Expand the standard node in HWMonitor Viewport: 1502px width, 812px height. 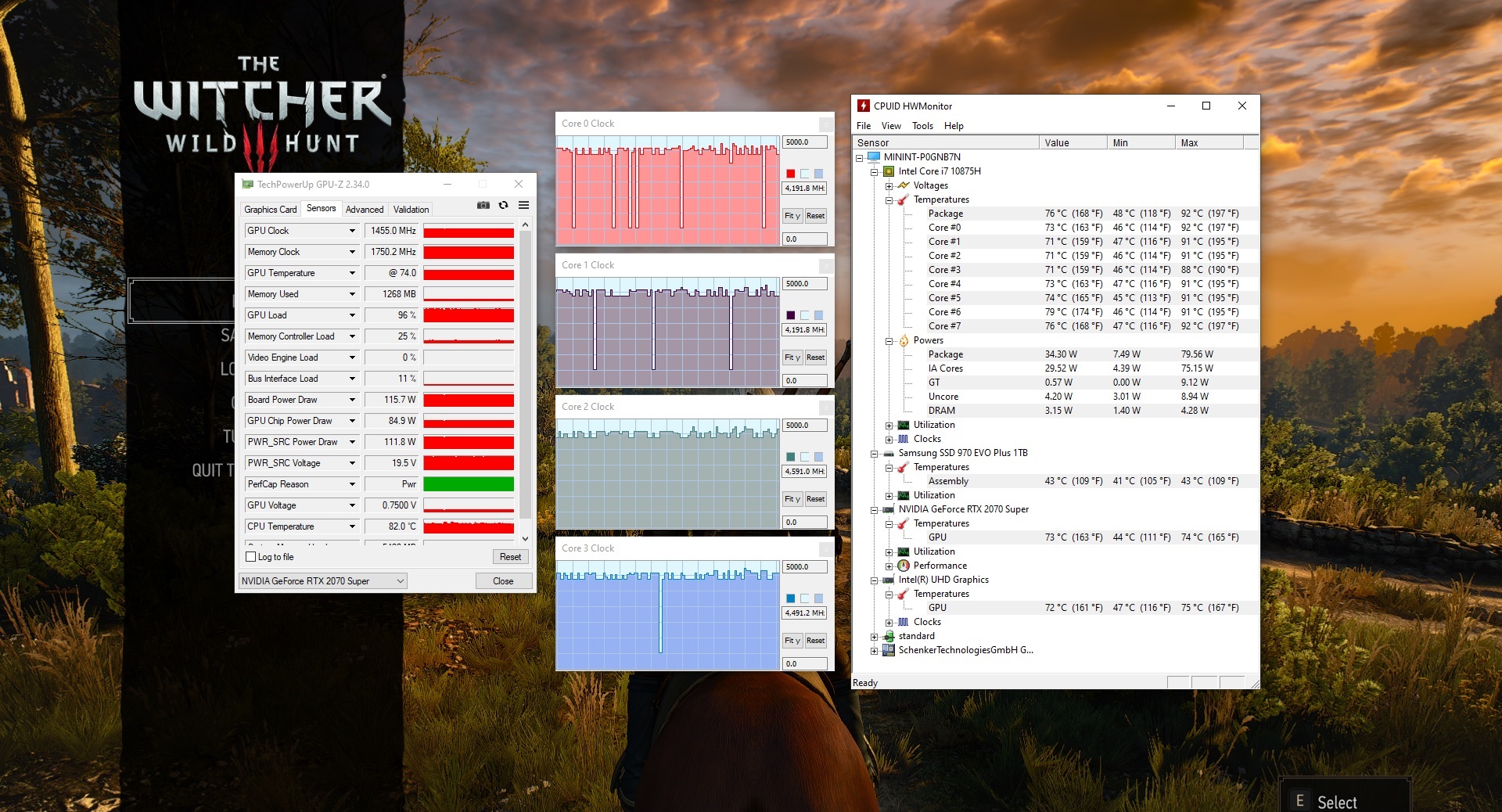point(874,637)
